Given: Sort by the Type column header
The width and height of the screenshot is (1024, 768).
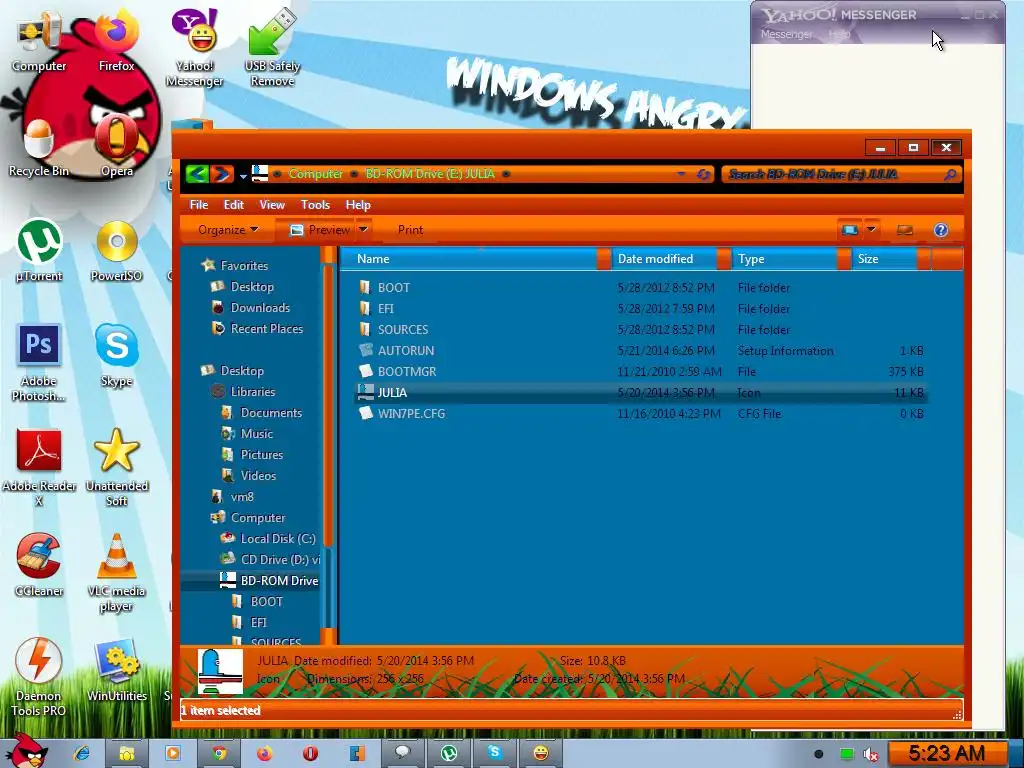Looking at the screenshot, I should pyautogui.click(x=784, y=259).
